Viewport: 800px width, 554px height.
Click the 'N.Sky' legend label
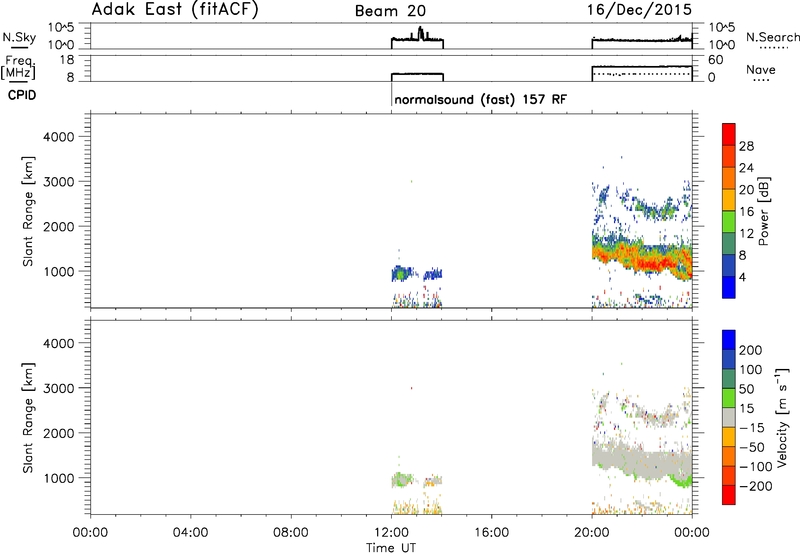(x=19, y=37)
